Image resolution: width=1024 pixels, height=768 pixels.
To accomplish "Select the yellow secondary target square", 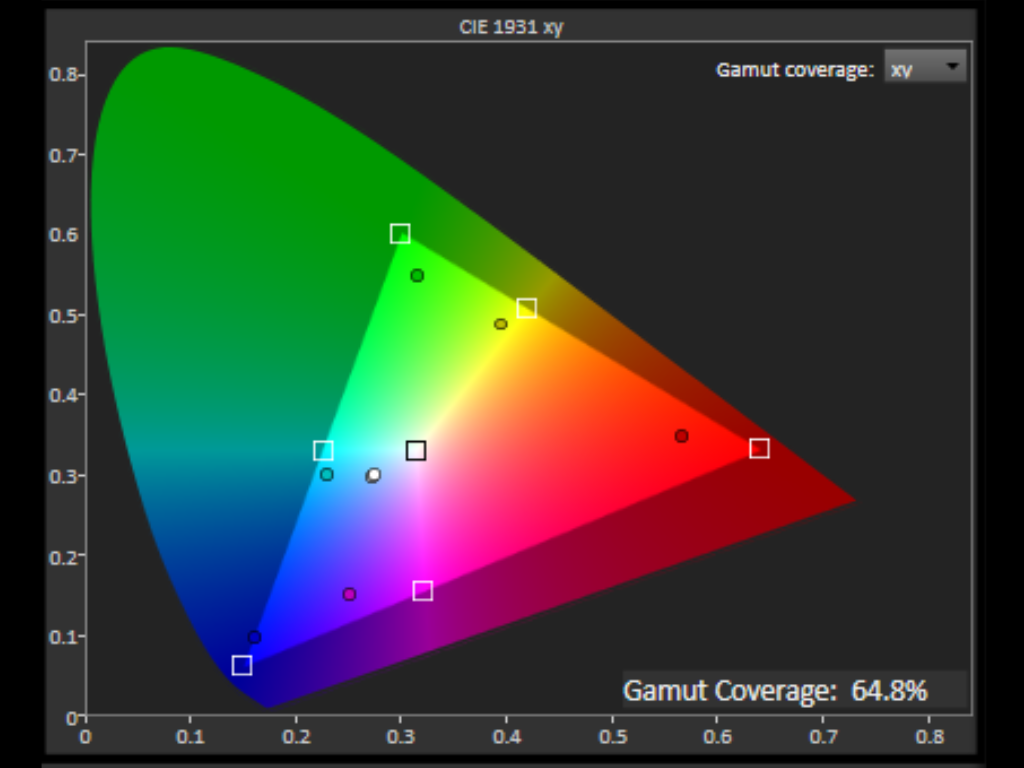I will [x=526, y=308].
